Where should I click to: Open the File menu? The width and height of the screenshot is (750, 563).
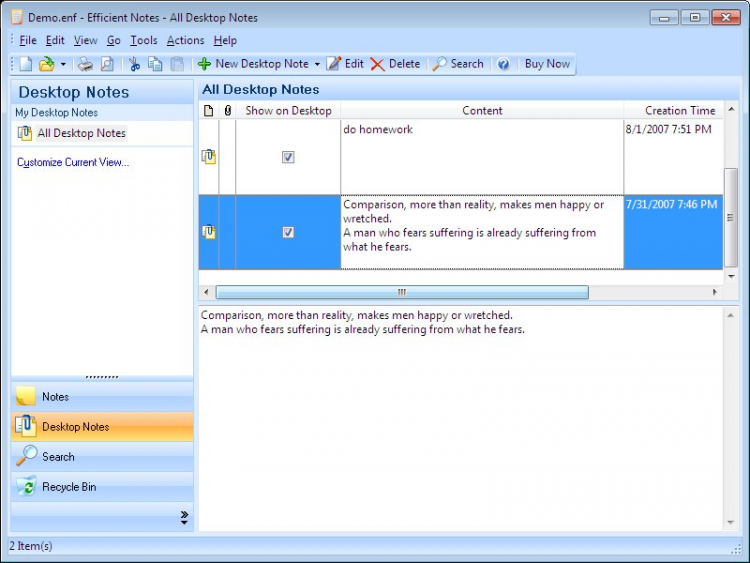click(28, 40)
